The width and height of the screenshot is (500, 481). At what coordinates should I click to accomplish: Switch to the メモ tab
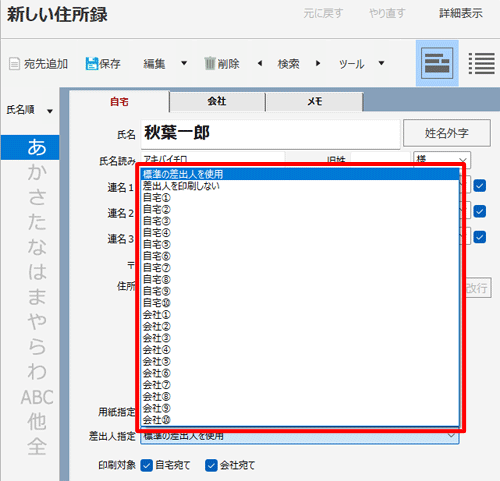coord(314,101)
